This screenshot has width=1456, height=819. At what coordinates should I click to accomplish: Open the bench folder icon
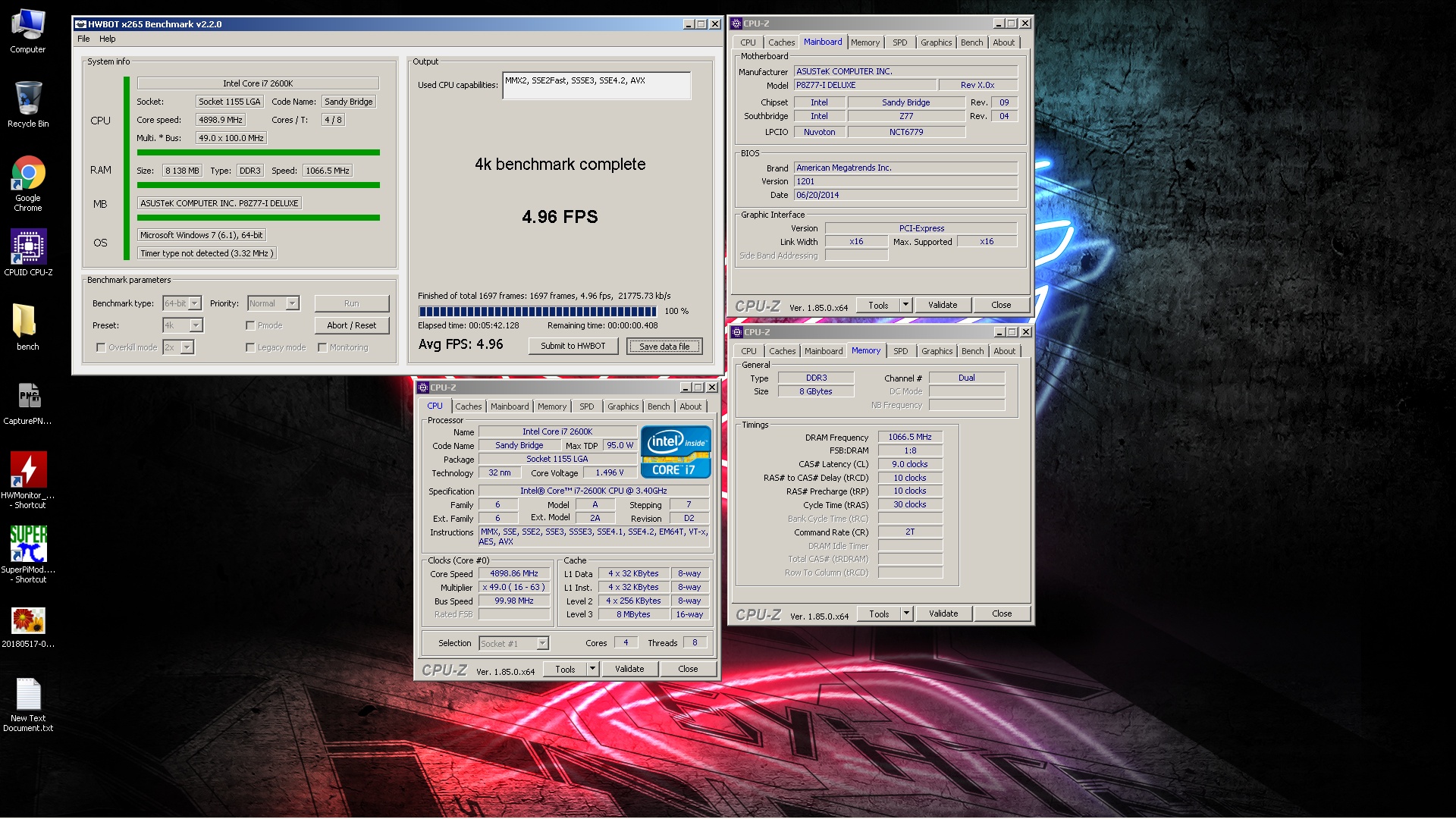click(x=28, y=327)
